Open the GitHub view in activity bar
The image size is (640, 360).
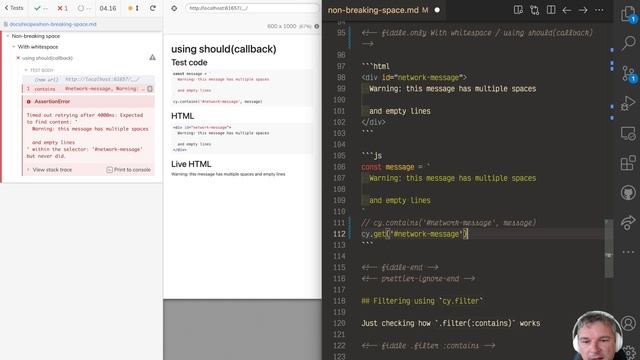pos(629,193)
